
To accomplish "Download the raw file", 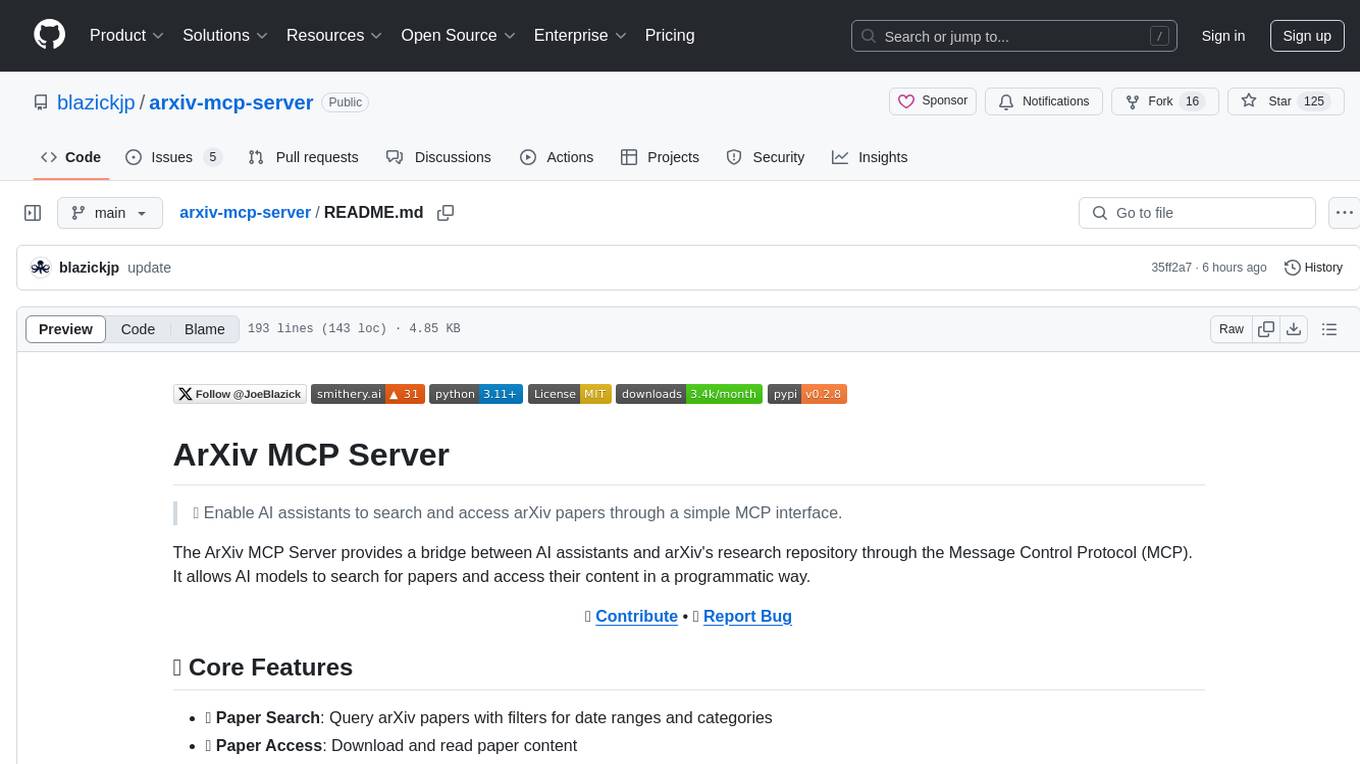I will pos(1293,329).
